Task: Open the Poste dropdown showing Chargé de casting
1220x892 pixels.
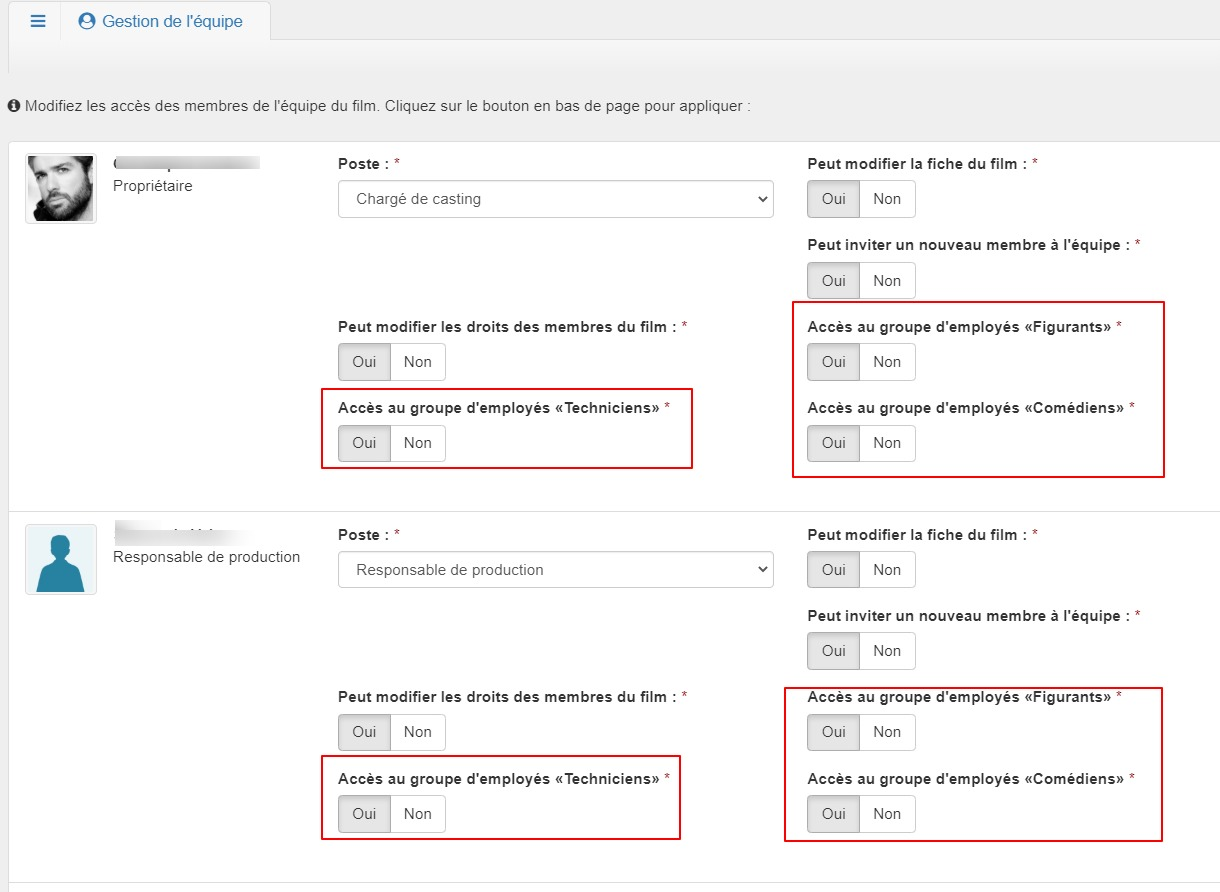Action: click(556, 199)
